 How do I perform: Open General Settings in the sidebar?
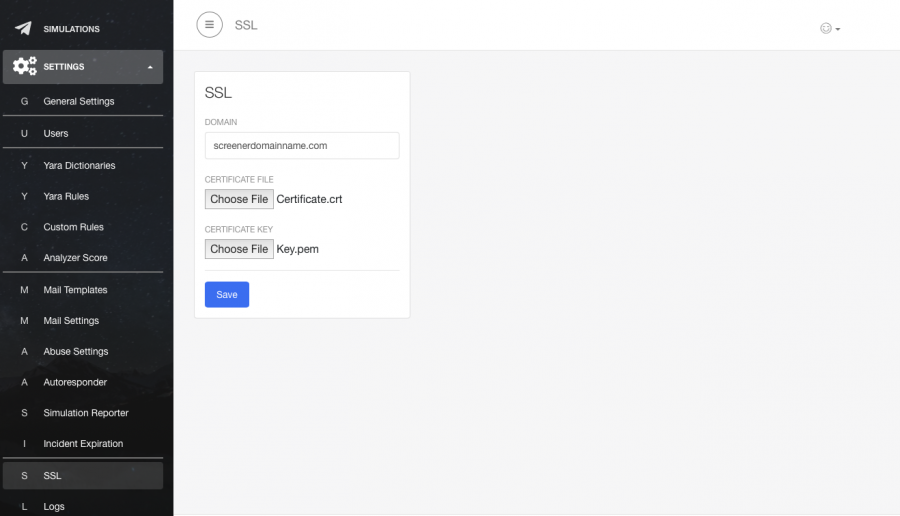(79, 101)
